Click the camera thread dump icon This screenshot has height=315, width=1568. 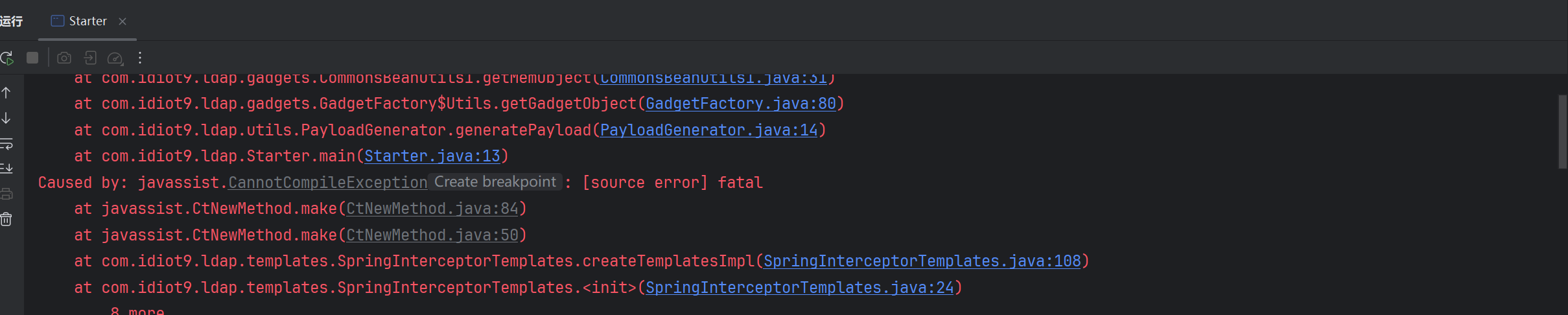pos(64,58)
